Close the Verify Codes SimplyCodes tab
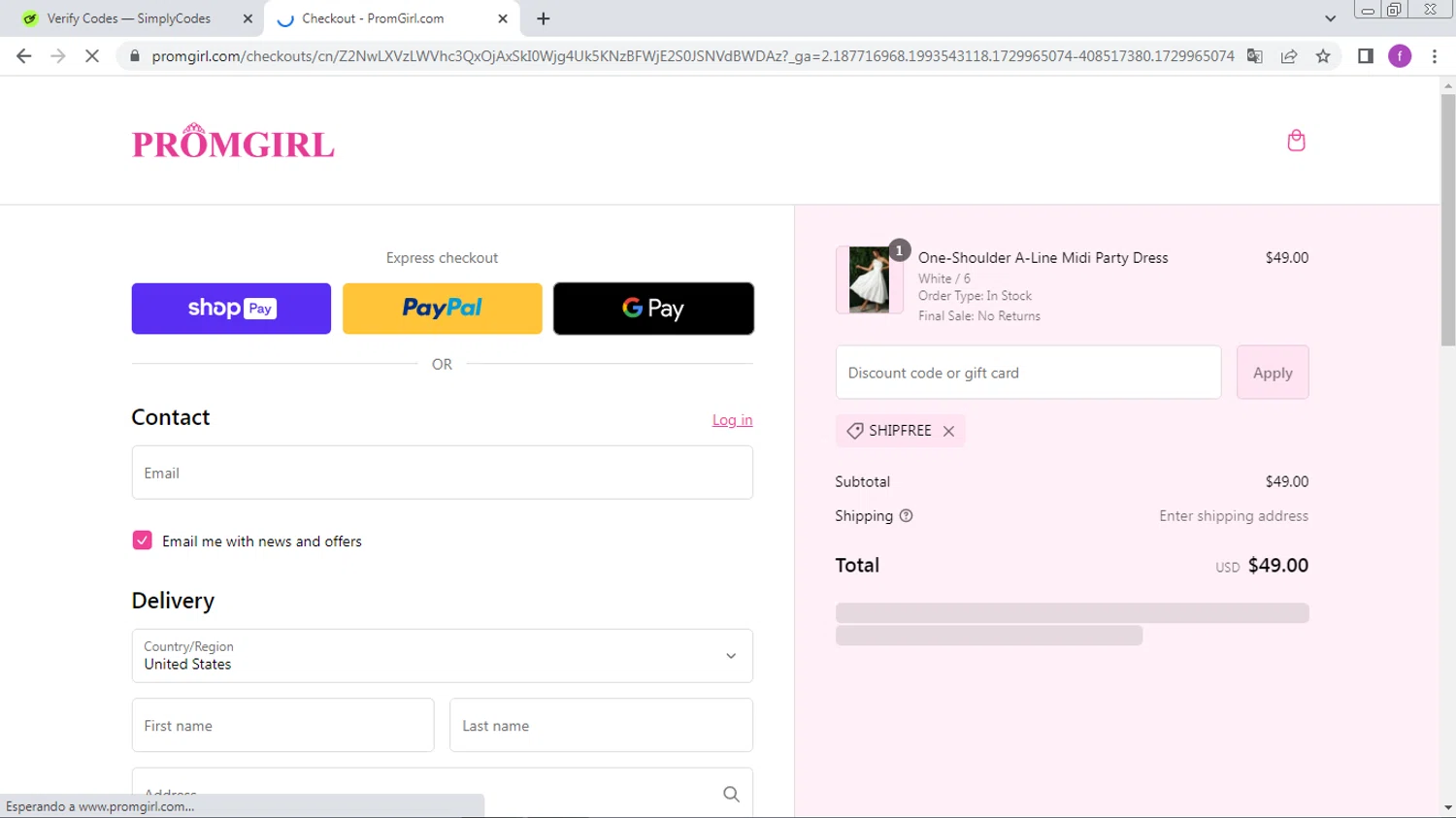 pyautogui.click(x=248, y=18)
